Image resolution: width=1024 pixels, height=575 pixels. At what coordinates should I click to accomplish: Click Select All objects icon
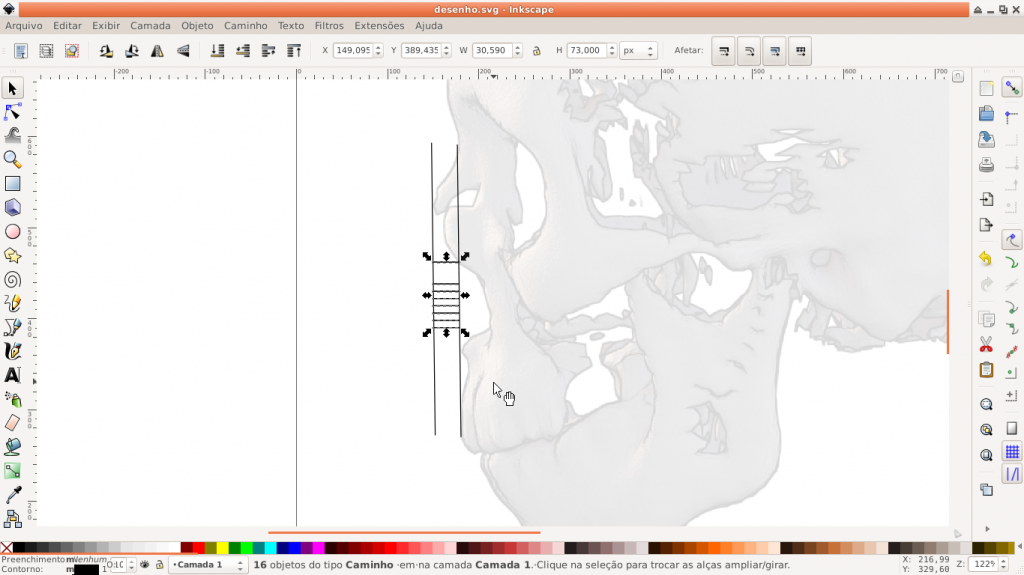[21, 51]
